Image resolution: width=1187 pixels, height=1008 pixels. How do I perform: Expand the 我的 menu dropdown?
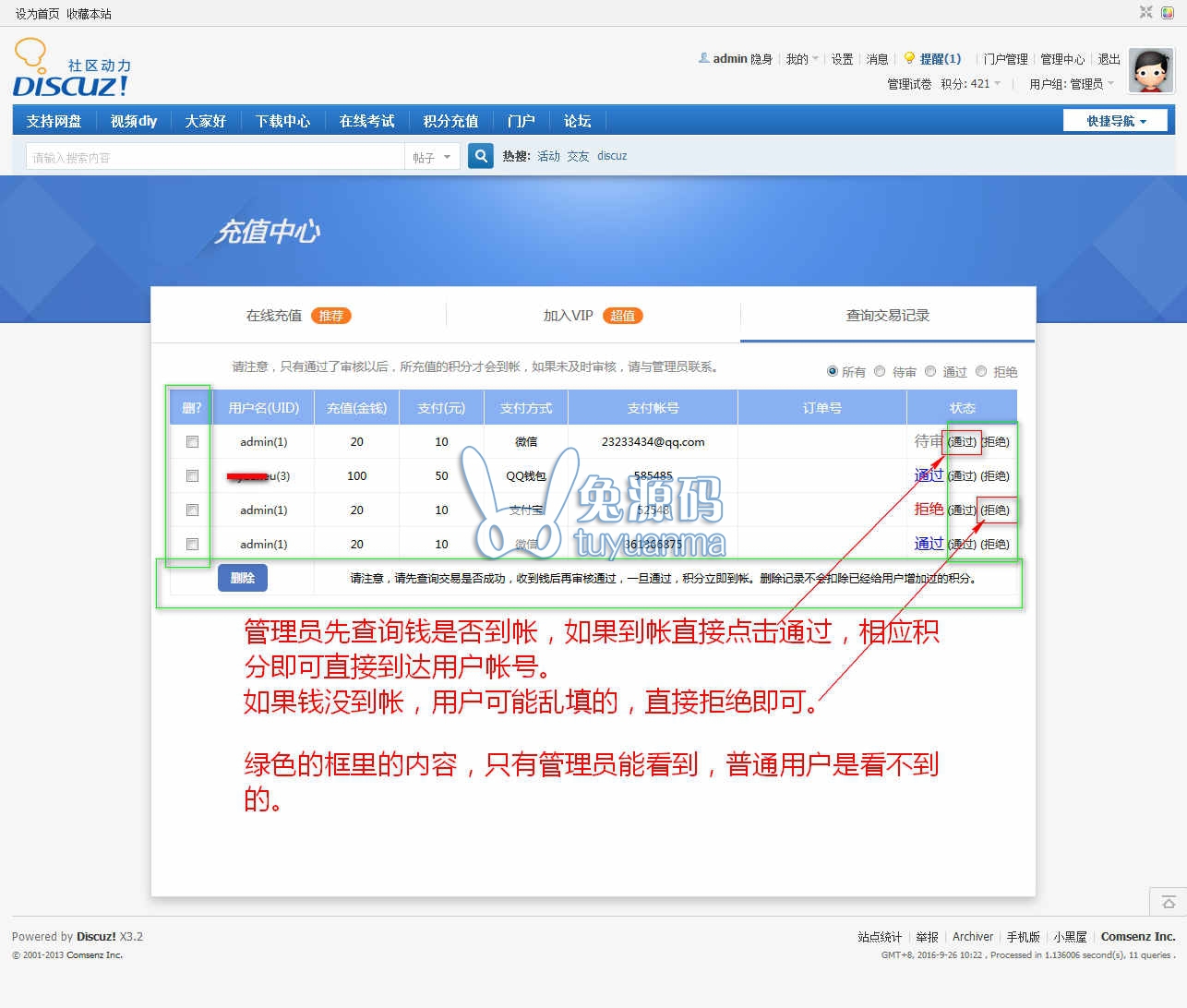pyautogui.click(x=801, y=59)
